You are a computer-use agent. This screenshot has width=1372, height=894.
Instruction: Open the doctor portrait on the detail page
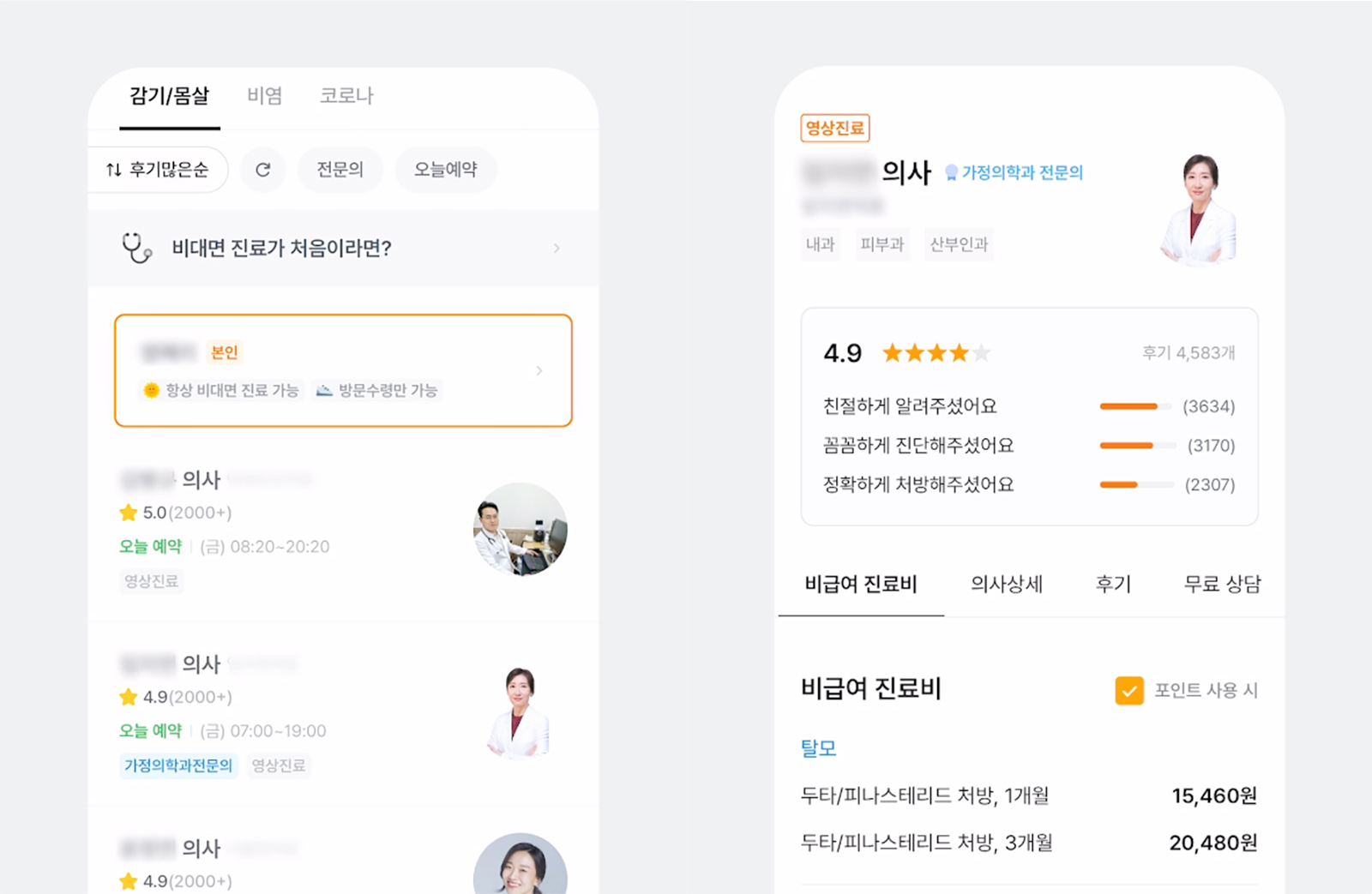[1199, 209]
